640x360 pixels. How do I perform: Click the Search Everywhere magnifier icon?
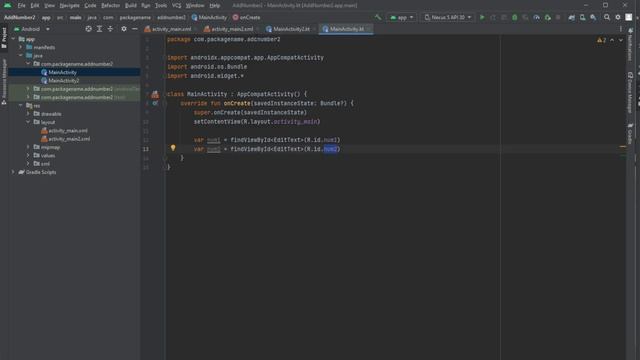[x=607, y=17]
